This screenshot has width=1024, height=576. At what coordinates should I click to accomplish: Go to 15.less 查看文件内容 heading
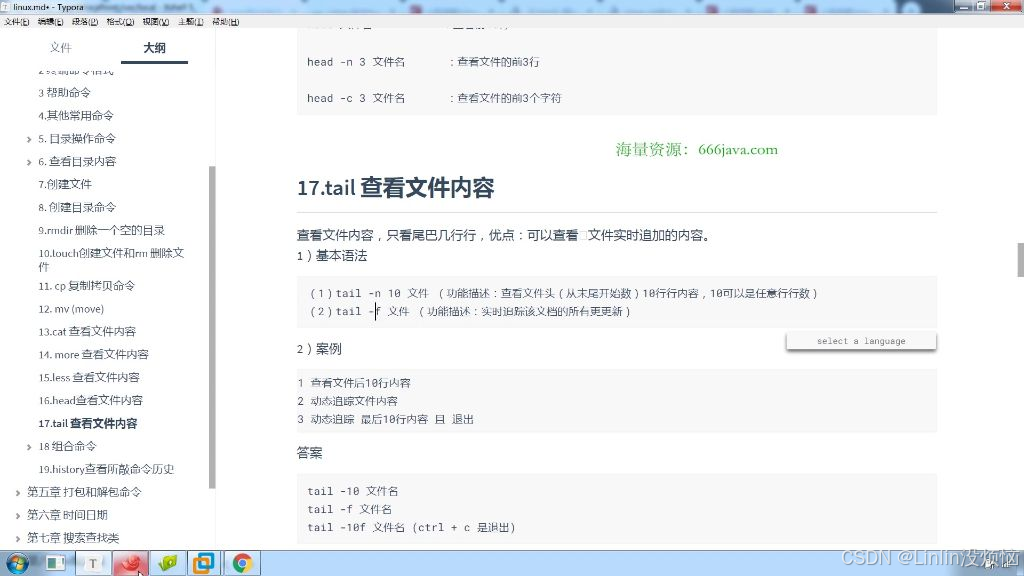(x=89, y=377)
